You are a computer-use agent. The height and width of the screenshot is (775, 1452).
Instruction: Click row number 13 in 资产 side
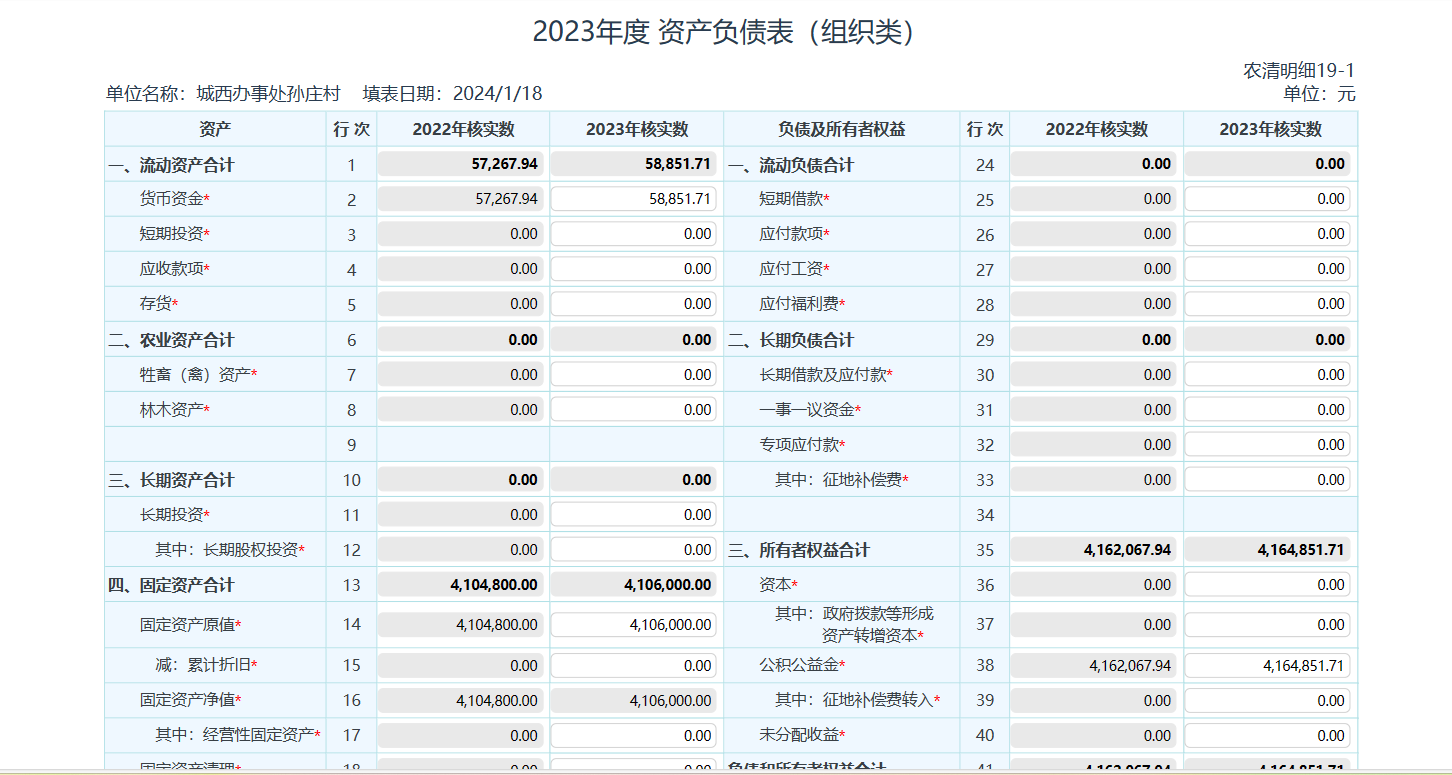tap(351, 585)
